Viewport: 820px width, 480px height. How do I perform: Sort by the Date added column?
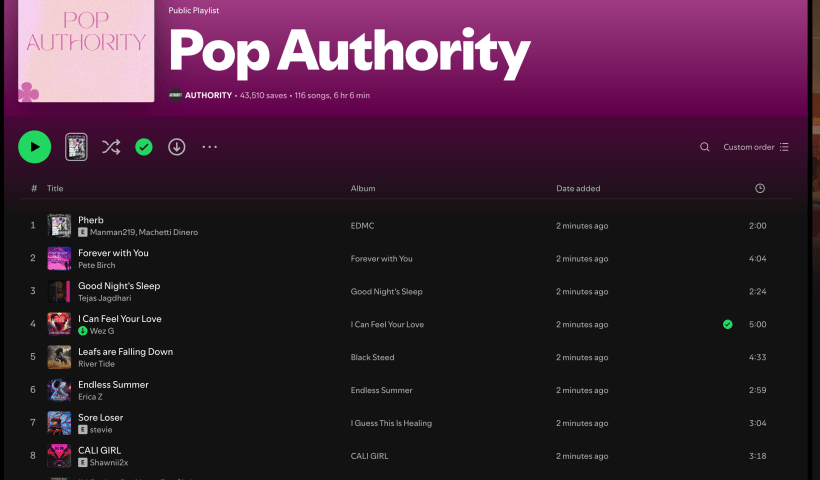tap(578, 188)
